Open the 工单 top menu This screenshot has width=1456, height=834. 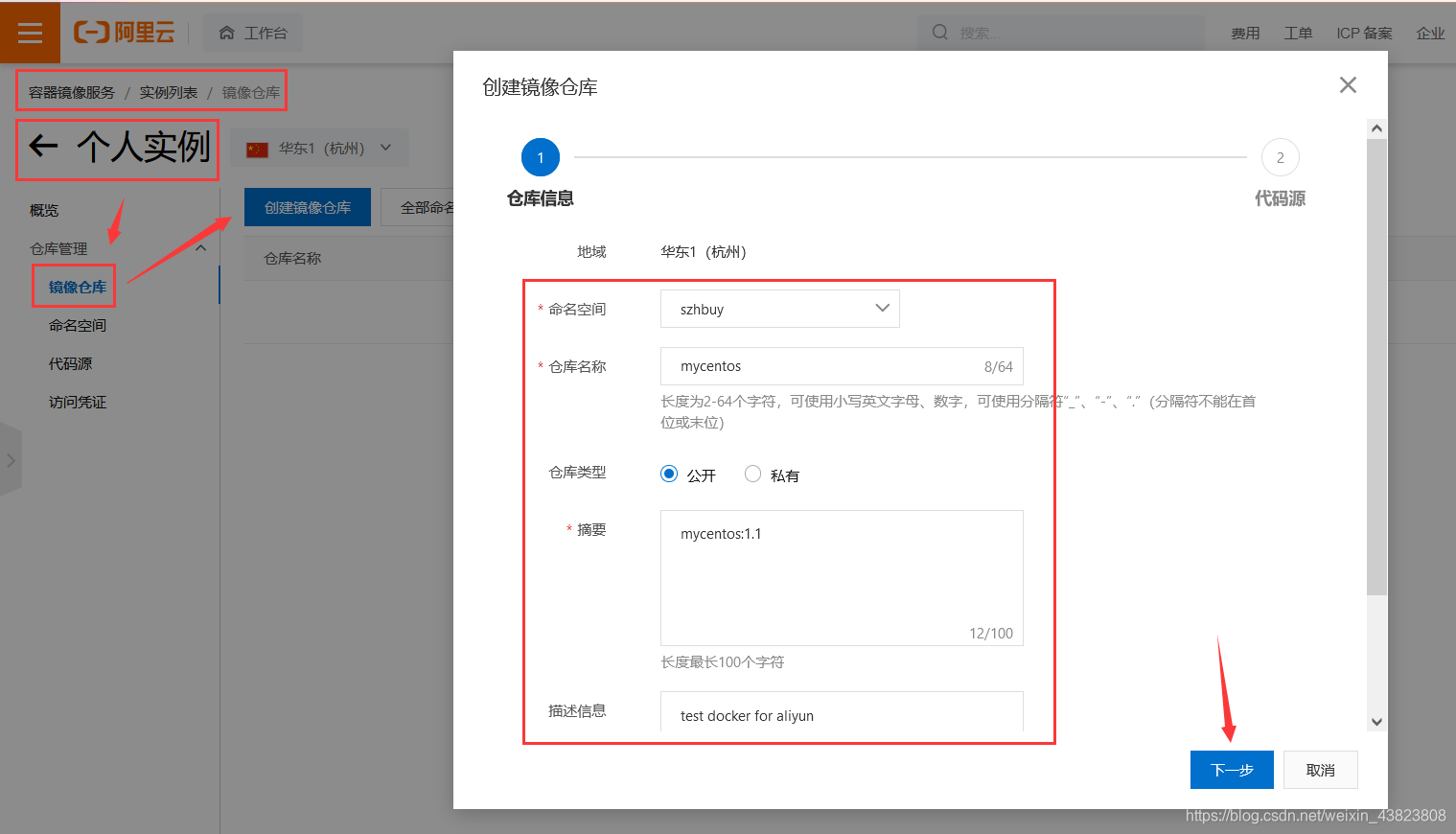pyautogui.click(x=1298, y=33)
